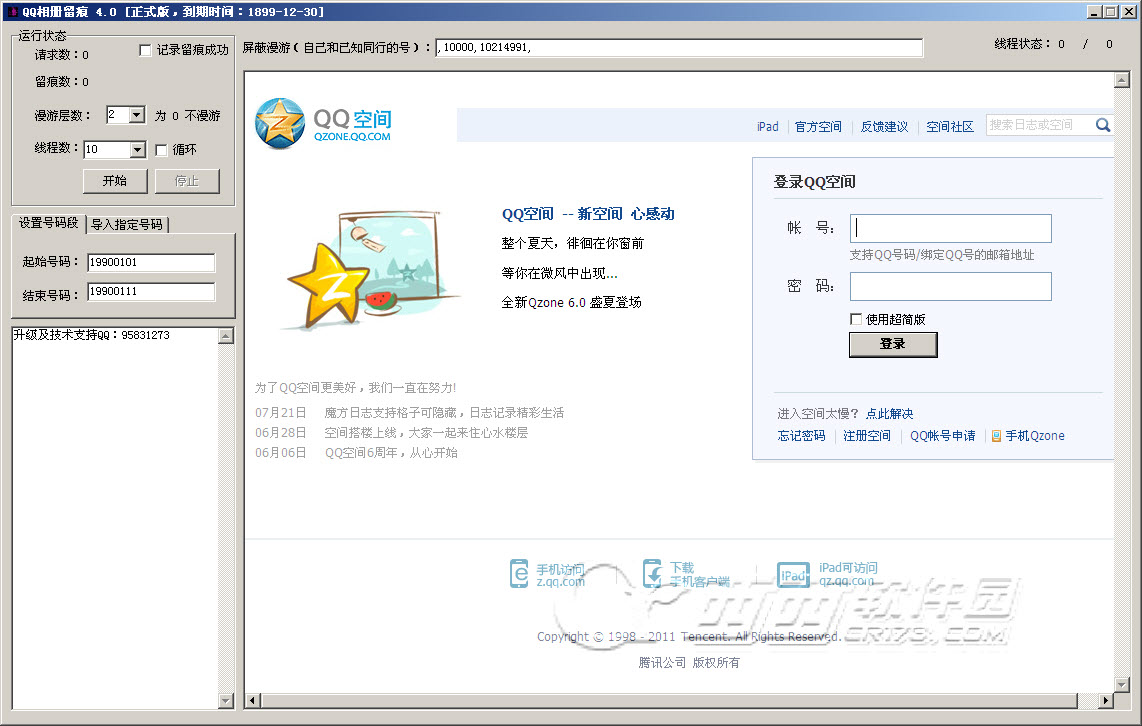Open the 空间社区 link
The height and width of the screenshot is (726, 1142).
[x=950, y=127]
